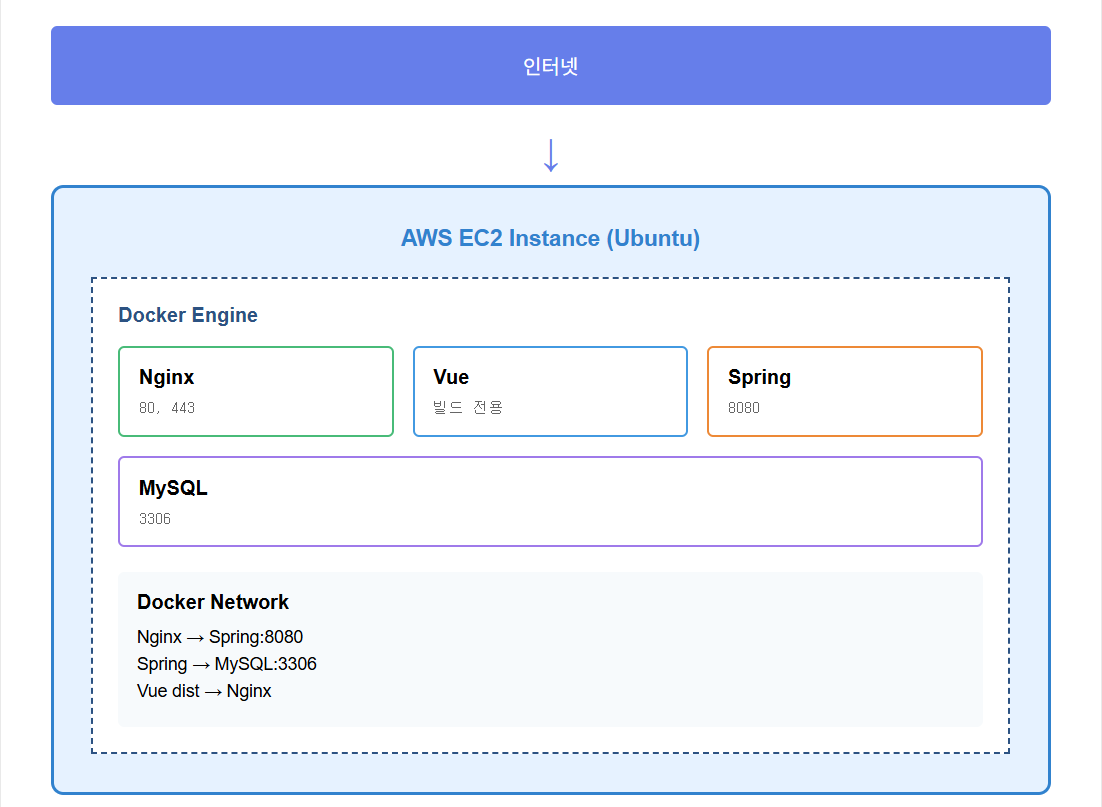
Task: Select the Vue dist → Nginx route line
Action: click(204, 691)
